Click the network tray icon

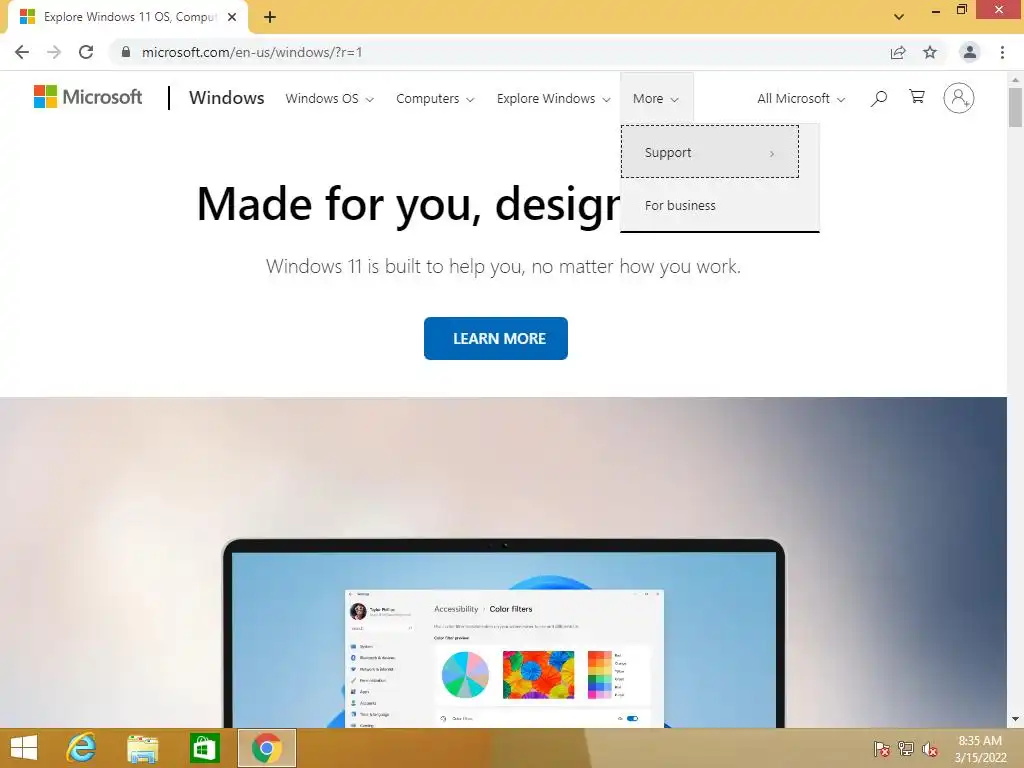(906, 749)
